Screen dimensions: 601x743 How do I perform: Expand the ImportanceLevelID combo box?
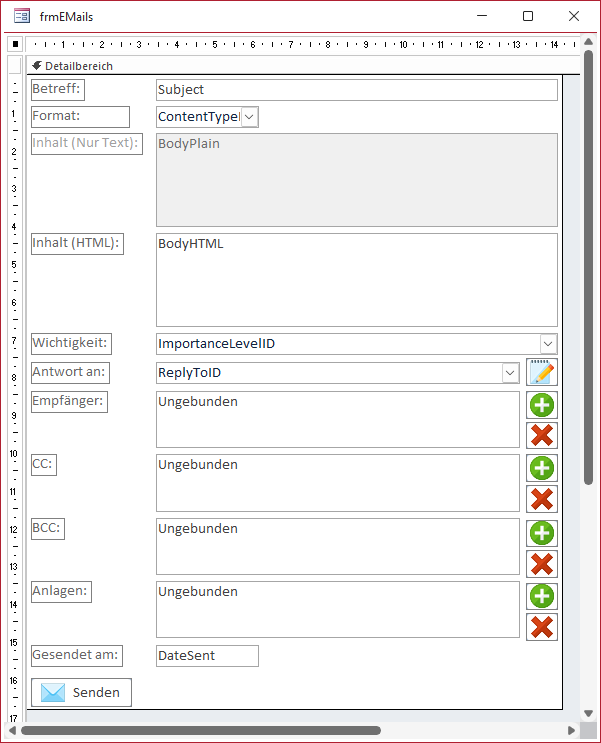(x=548, y=344)
